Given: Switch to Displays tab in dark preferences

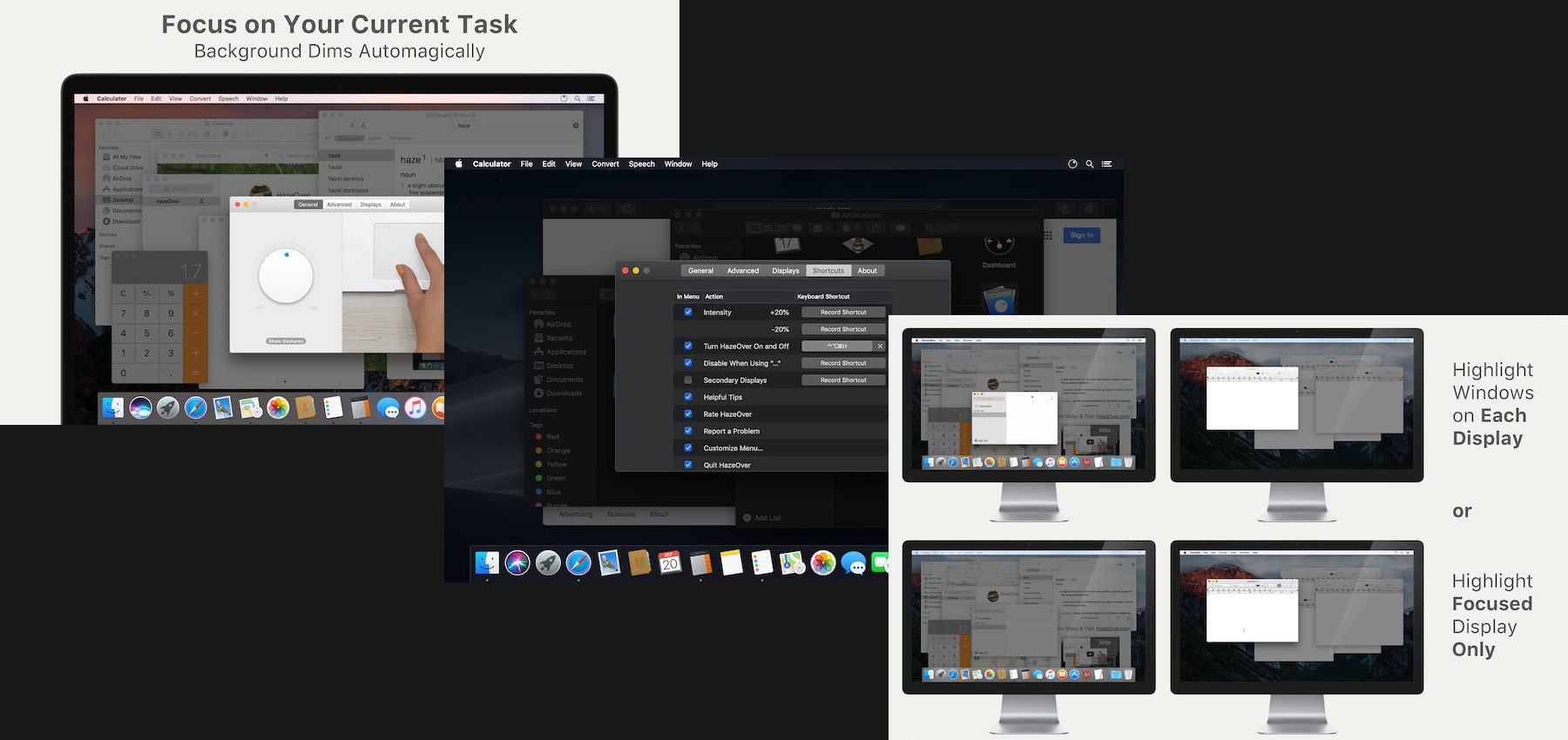Looking at the screenshot, I should coord(785,271).
